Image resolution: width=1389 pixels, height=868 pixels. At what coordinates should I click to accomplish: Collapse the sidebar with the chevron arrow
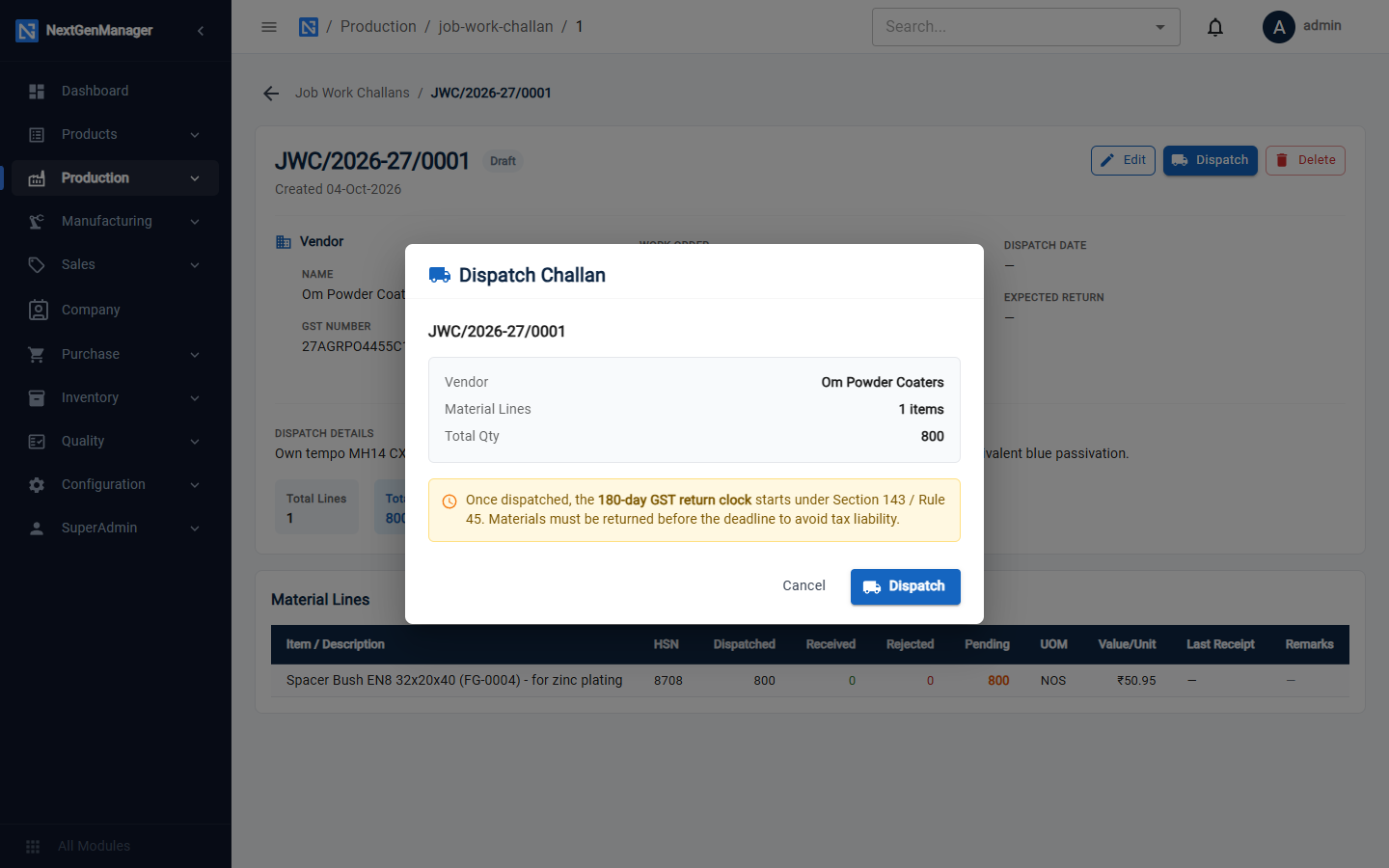[201, 31]
